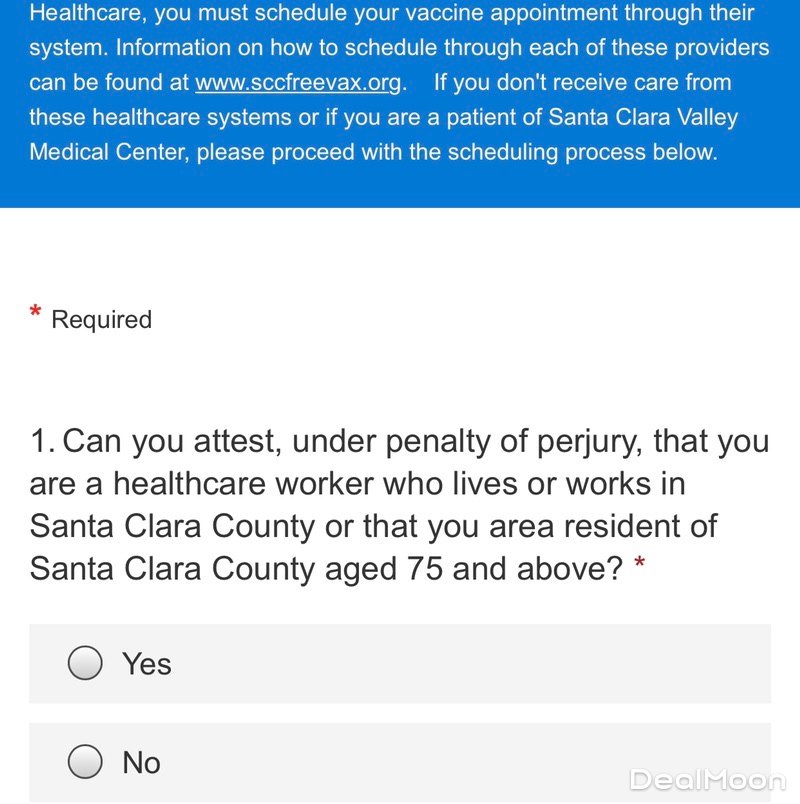Click the "No" answer label text

point(141,762)
